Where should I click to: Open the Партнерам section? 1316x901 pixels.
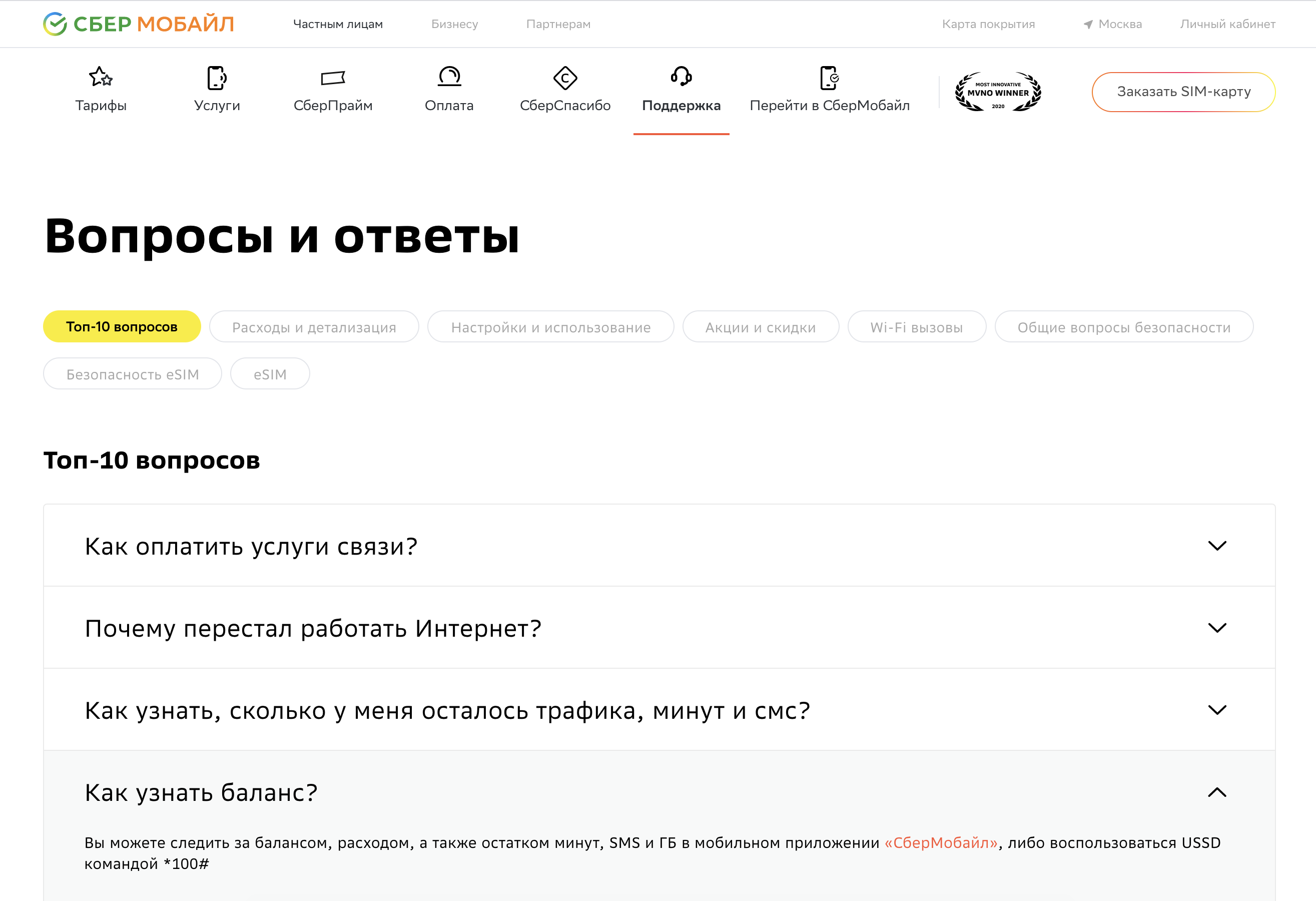(558, 24)
